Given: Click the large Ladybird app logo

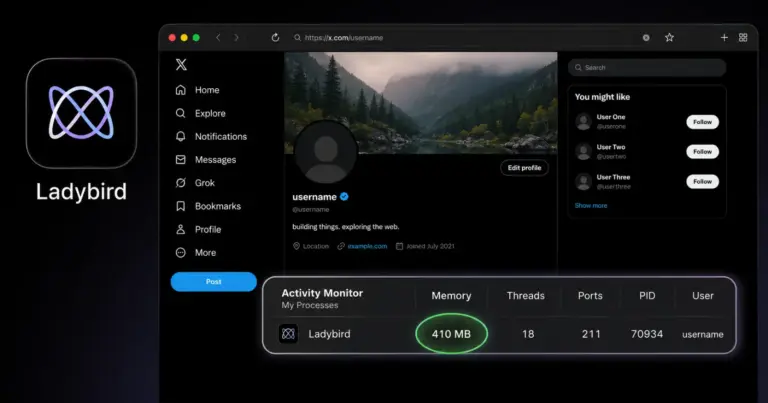Looking at the screenshot, I should (x=81, y=113).
